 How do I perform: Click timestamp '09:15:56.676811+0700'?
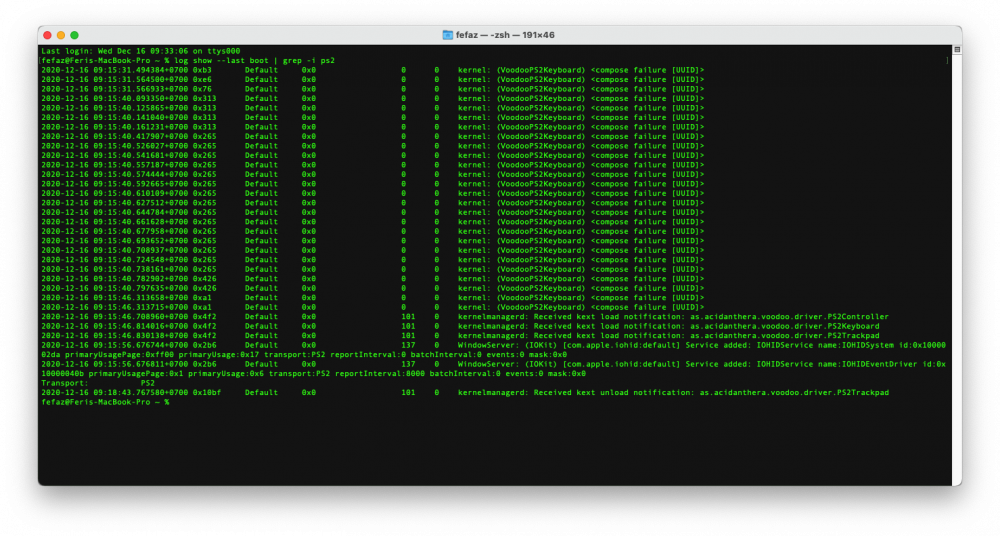point(141,364)
